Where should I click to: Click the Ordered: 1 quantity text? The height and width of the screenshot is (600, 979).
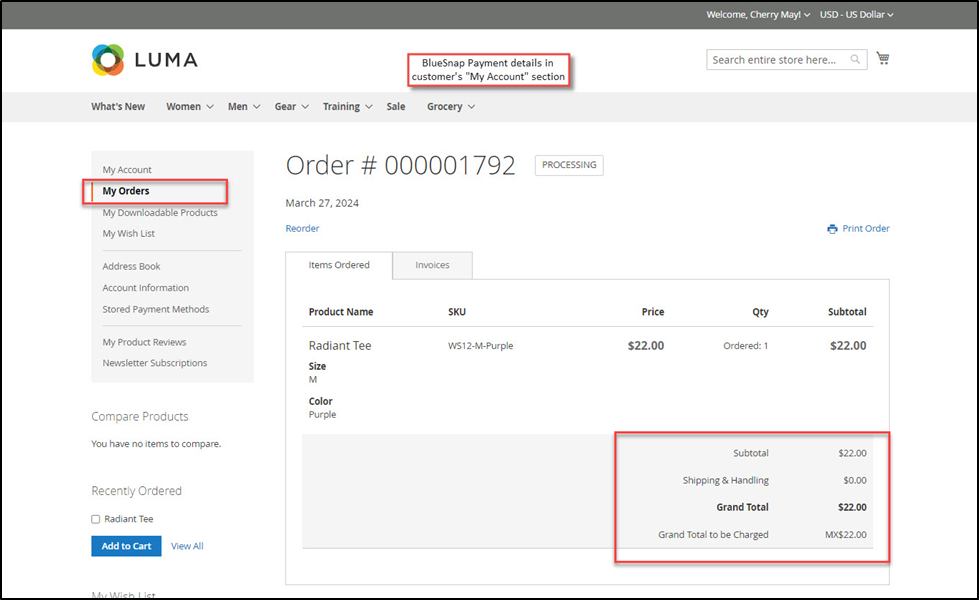click(x=745, y=346)
